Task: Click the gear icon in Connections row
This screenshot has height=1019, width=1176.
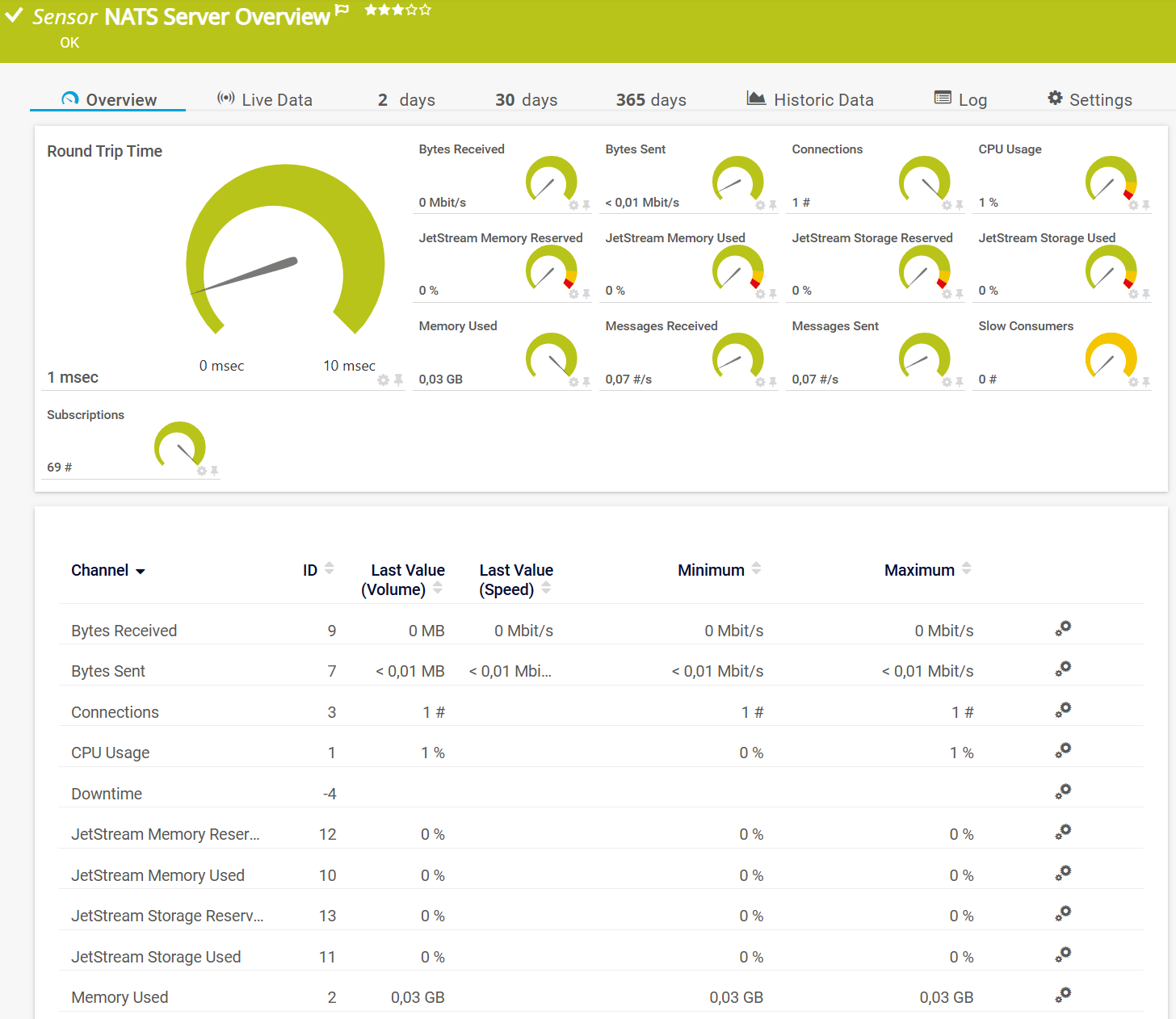Action: click(x=1063, y=710)
